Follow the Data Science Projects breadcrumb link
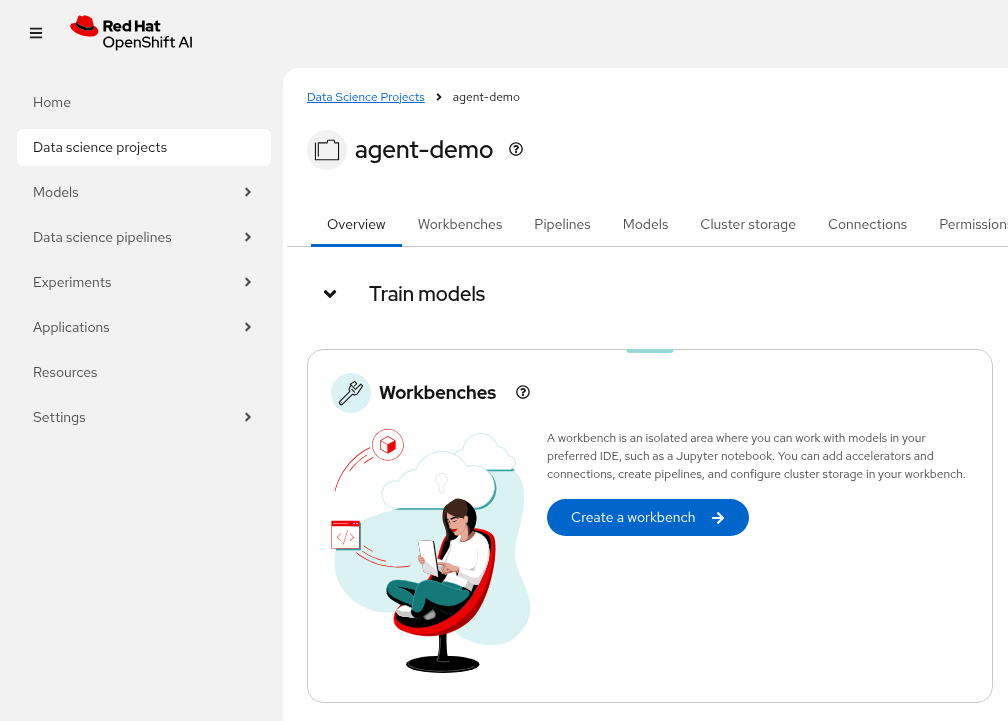This screenshot has height=721, width=1008. point(366,97)
